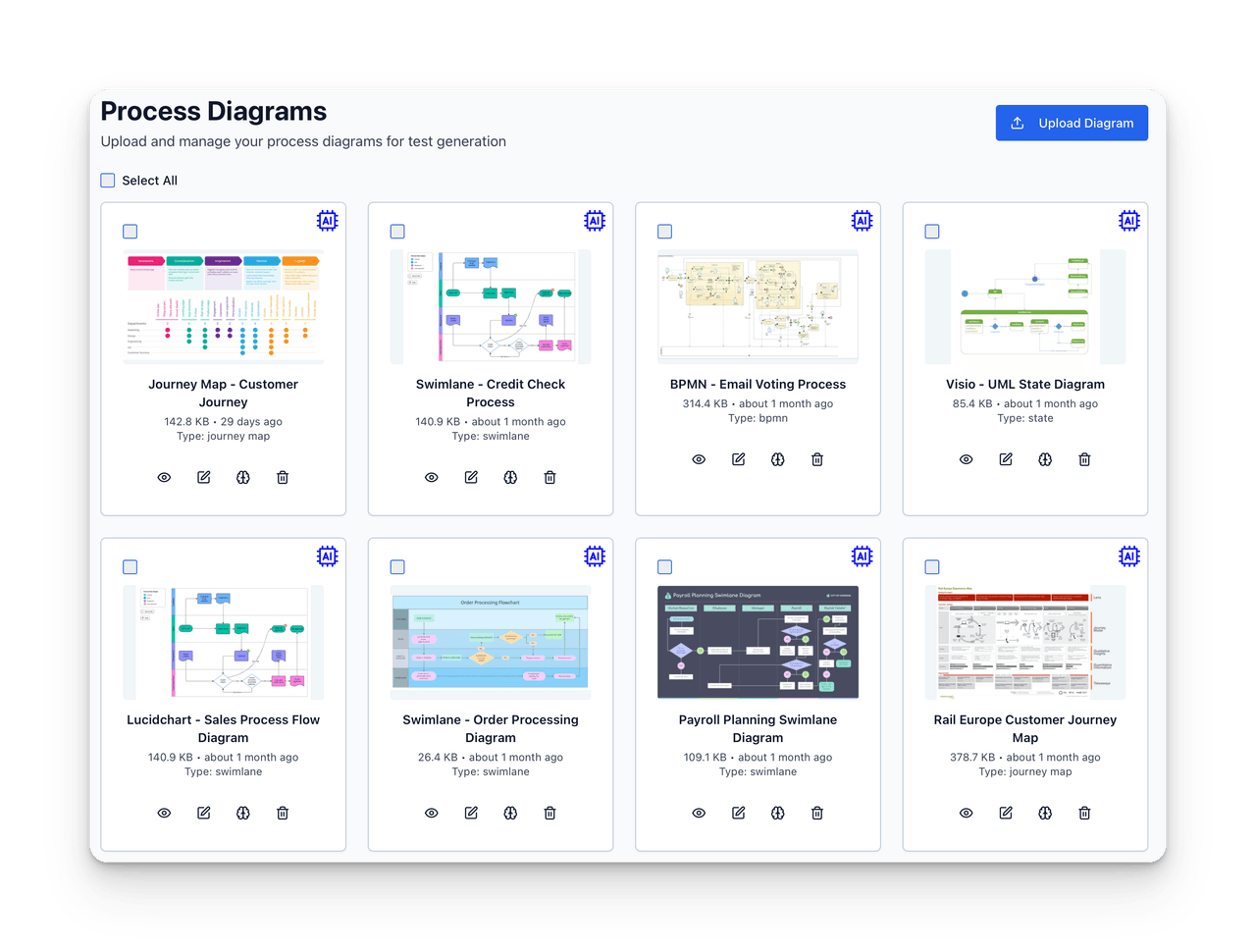Run AI analysis on Rail Europe Customer Journey Map
The height and width of the screenshot is (952, 1256).
pos(1044,813)
